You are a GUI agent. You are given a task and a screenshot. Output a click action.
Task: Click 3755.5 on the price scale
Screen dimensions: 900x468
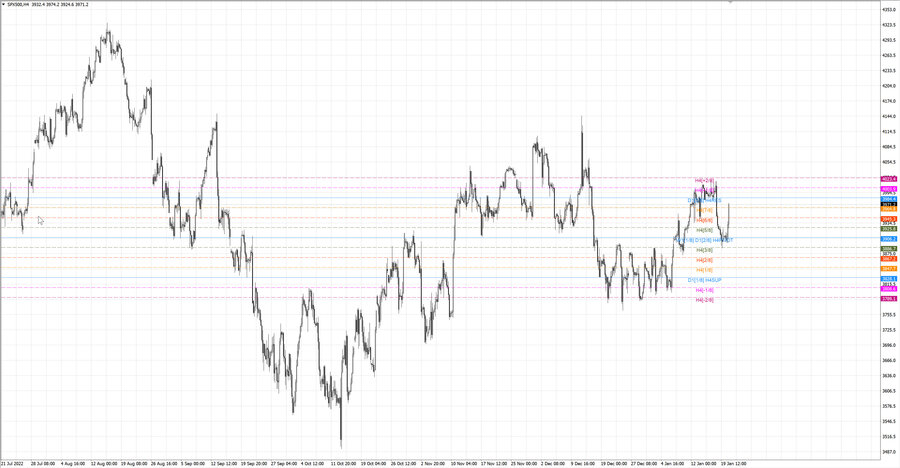pyautogui.click(x=889, y=315)
